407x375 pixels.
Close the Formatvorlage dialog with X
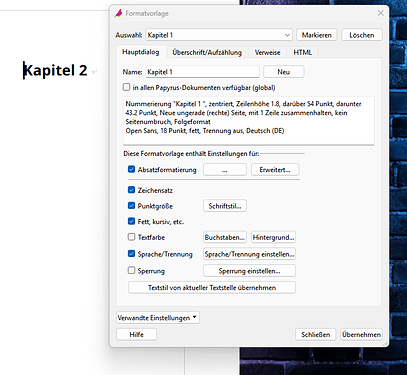tap(380, 13)
